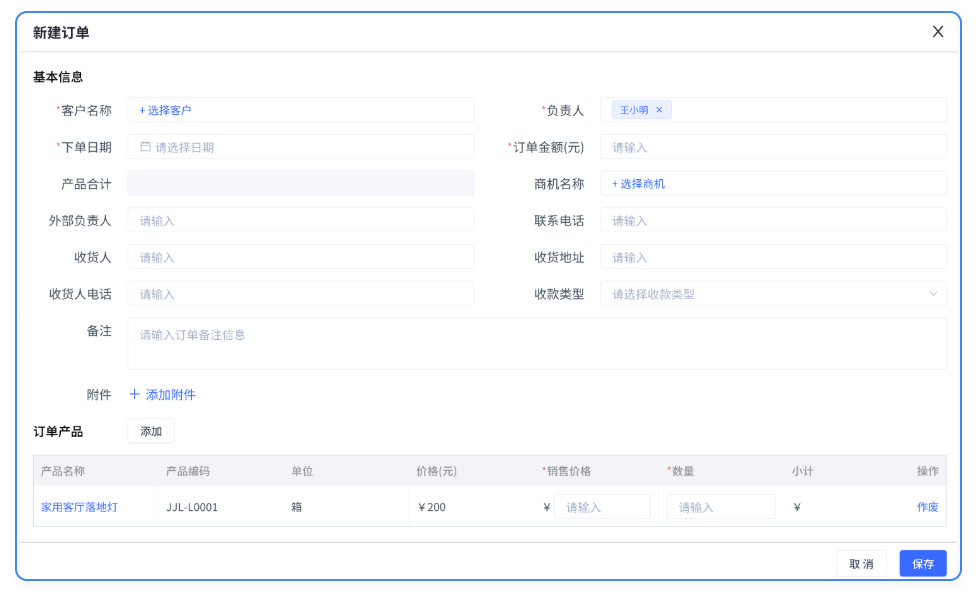Image resolution: width=977 pixels, height=600 pixels.
Task: Click the 外部负责人 input field
Action: pos(300,221)
